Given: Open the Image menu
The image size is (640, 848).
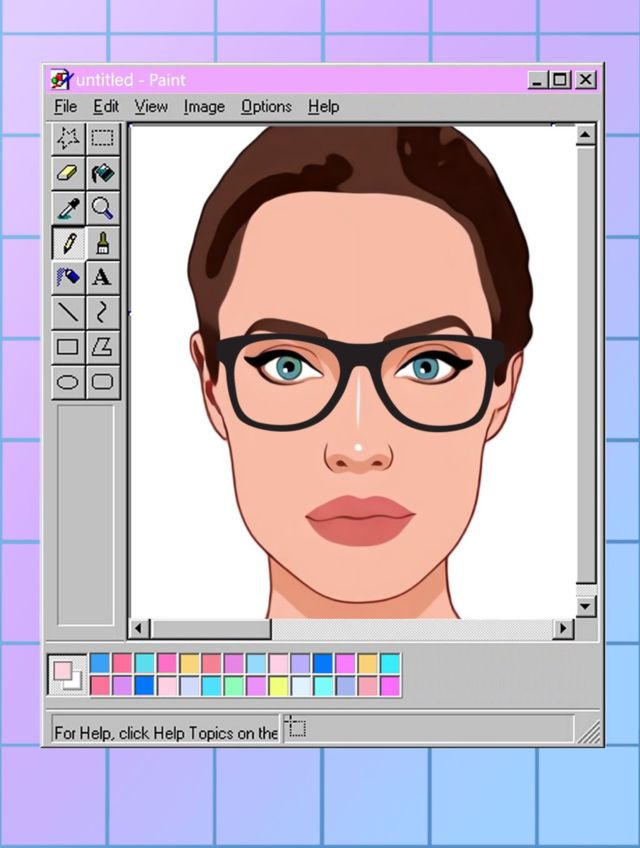Looking at the screenshot, I should pyautogui.click(x=204, y=106).
